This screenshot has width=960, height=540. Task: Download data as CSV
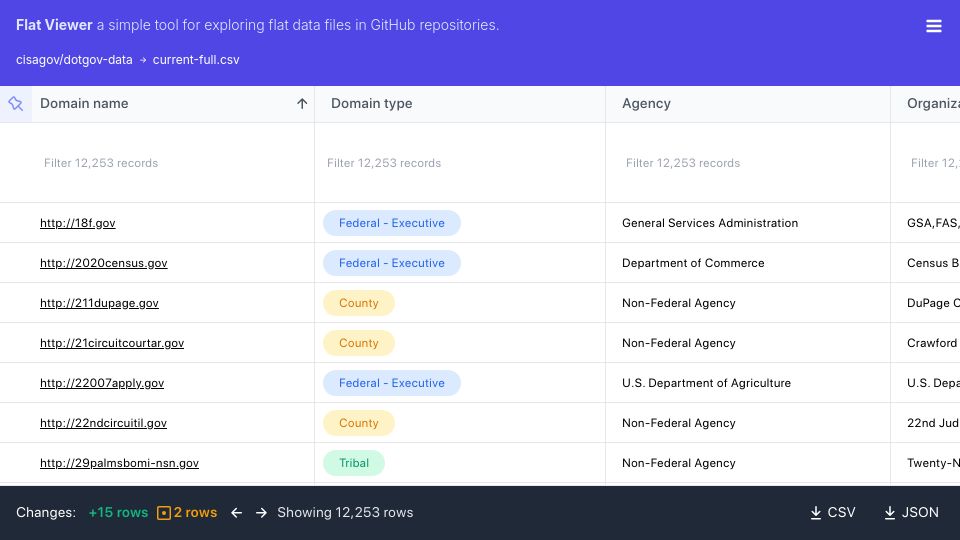pyautogui.click(x=833, y=512)
